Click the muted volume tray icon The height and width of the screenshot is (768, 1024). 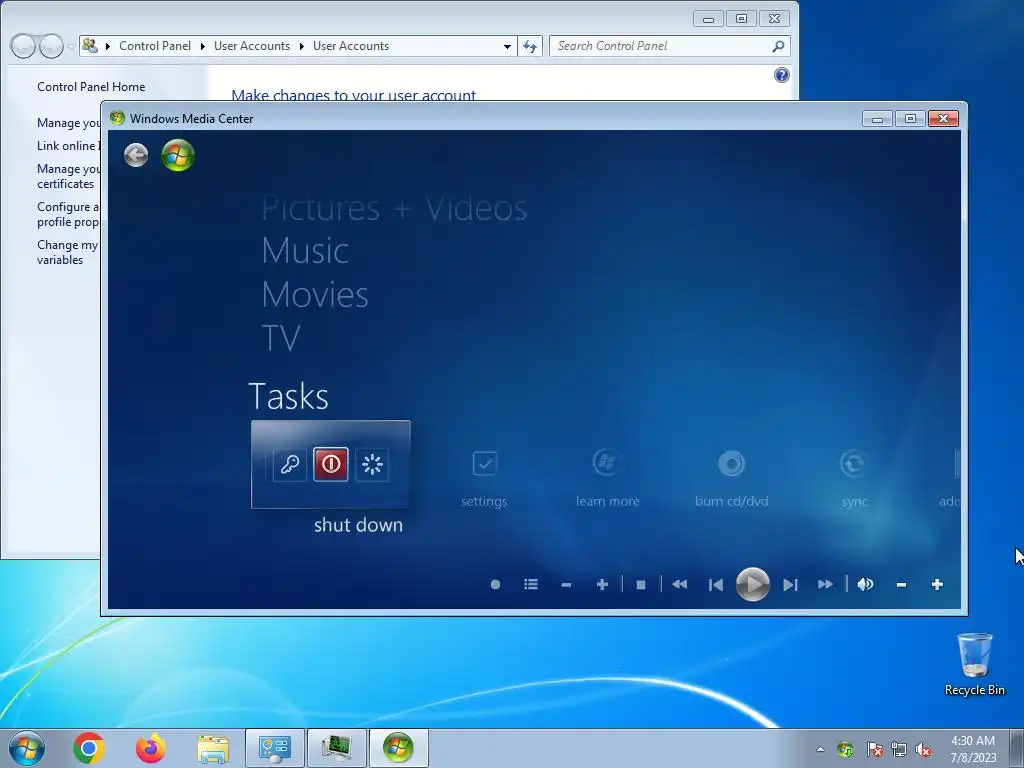coord(923,749)
